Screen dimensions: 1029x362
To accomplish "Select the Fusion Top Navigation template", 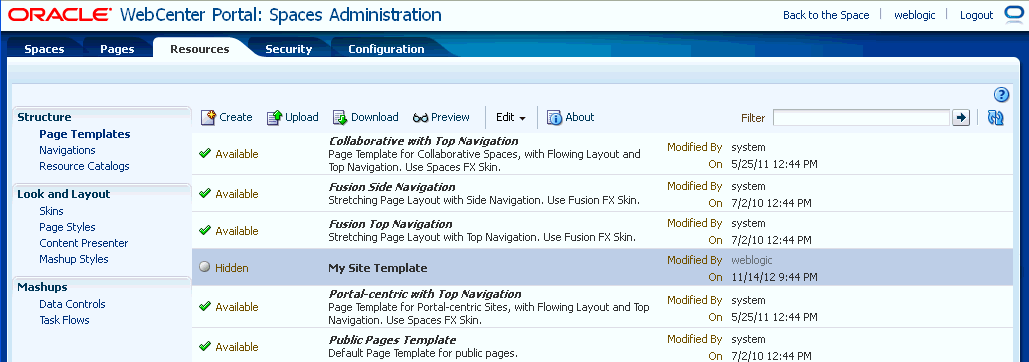I will (x=390, y=224).
